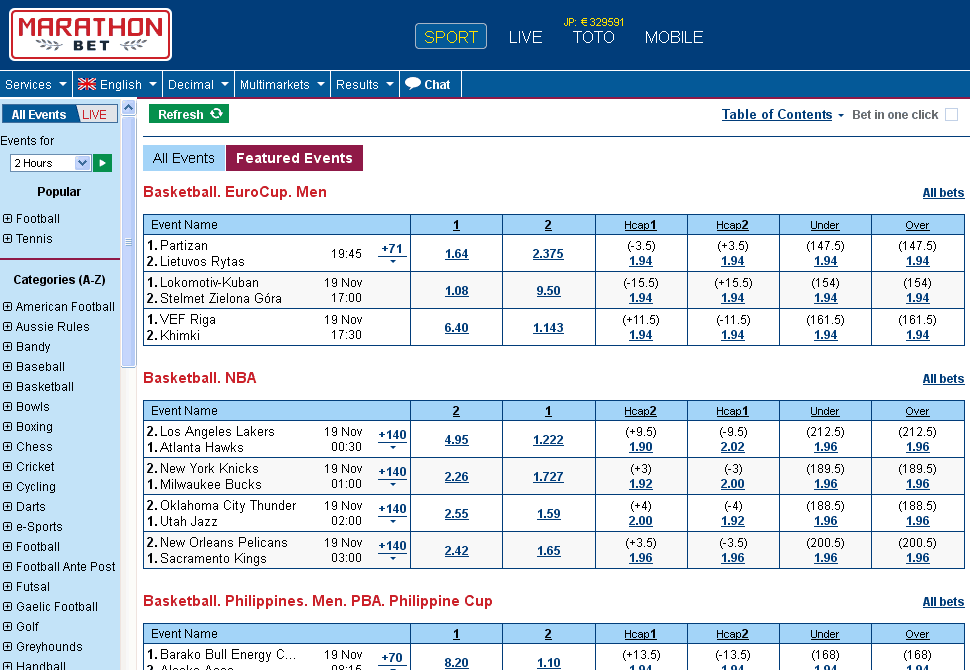Screen dimensions: 970x670
Task: Expand the Football plus icon under Popular
Action: pos(7,218)
